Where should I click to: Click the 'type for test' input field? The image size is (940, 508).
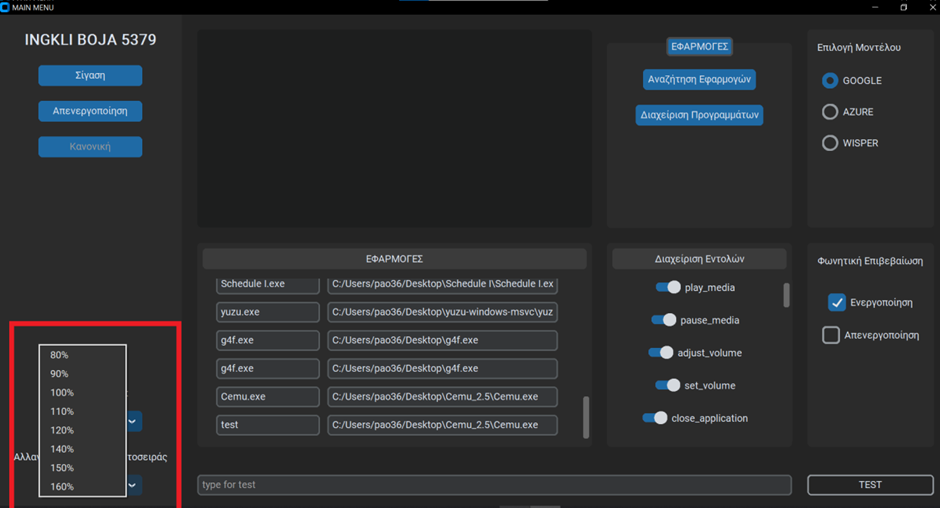pos(494,485)
